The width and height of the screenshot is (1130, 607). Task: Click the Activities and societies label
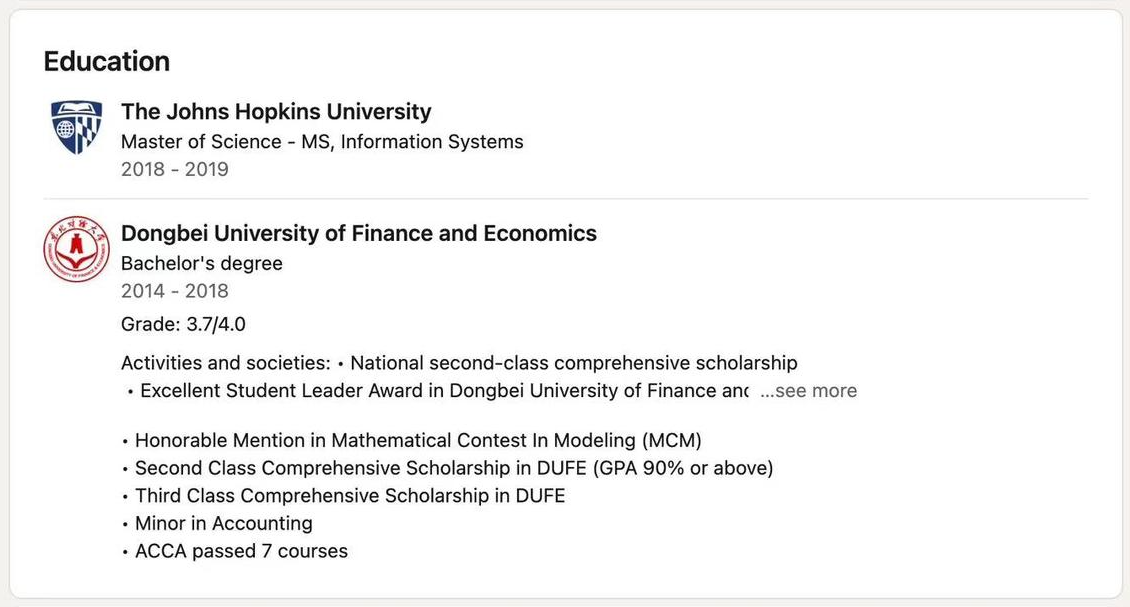click(x=226, y=363)
